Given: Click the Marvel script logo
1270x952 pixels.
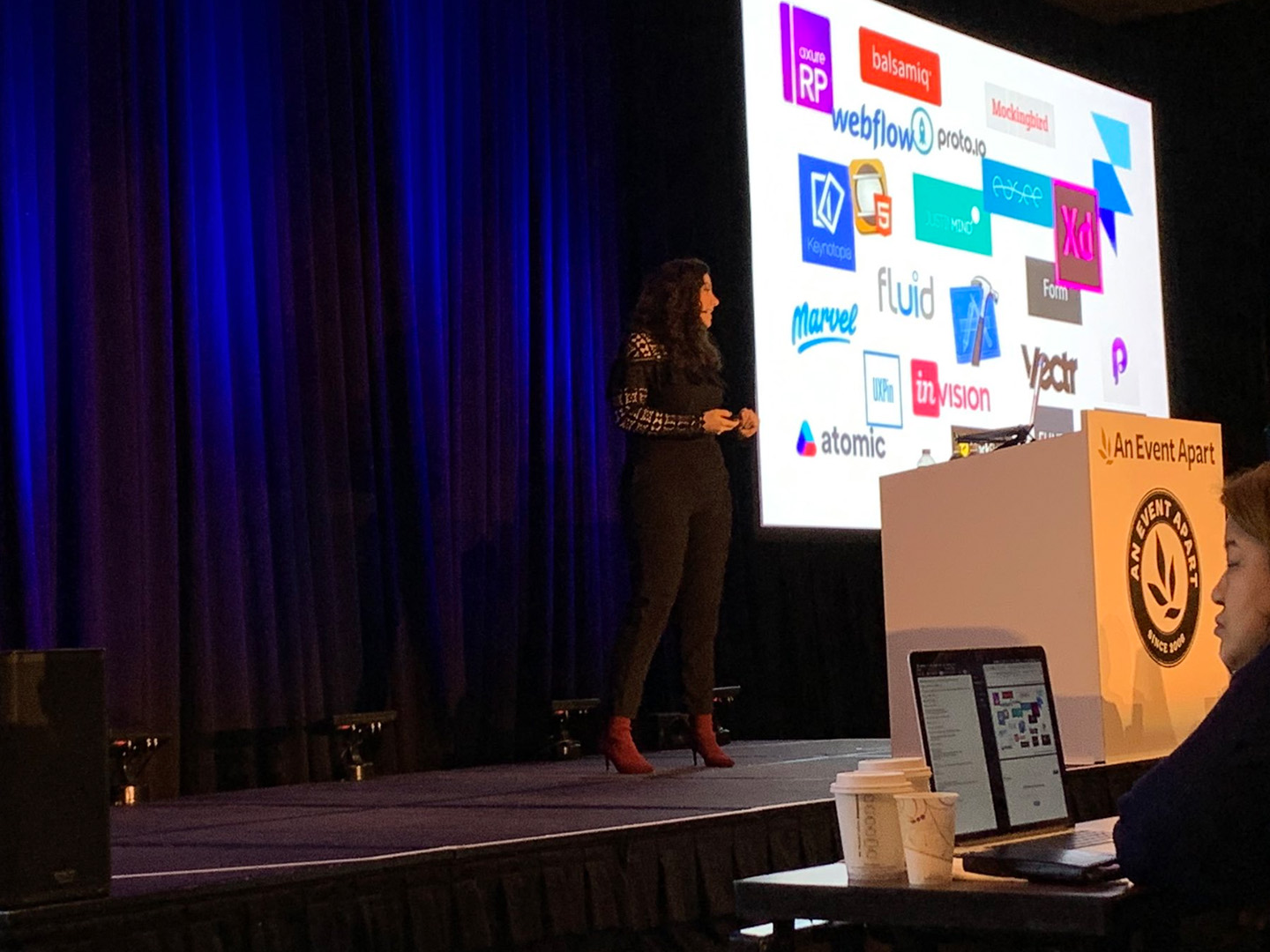Looking at the screenshot, I should coord(824,325).
